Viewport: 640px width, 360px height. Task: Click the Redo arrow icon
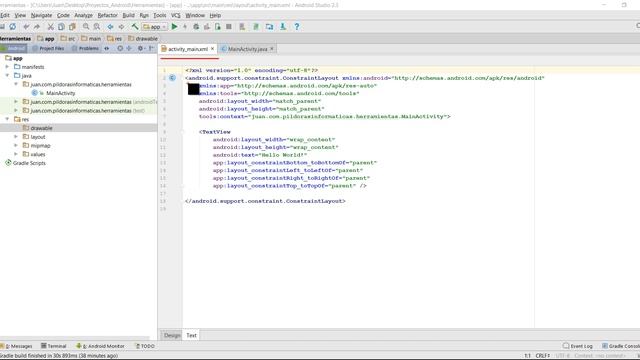click(37, 27)
